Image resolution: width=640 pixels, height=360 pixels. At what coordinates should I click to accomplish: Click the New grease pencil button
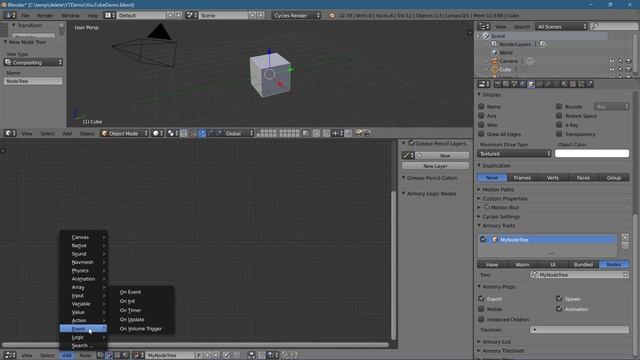click(x=444, y=156)
